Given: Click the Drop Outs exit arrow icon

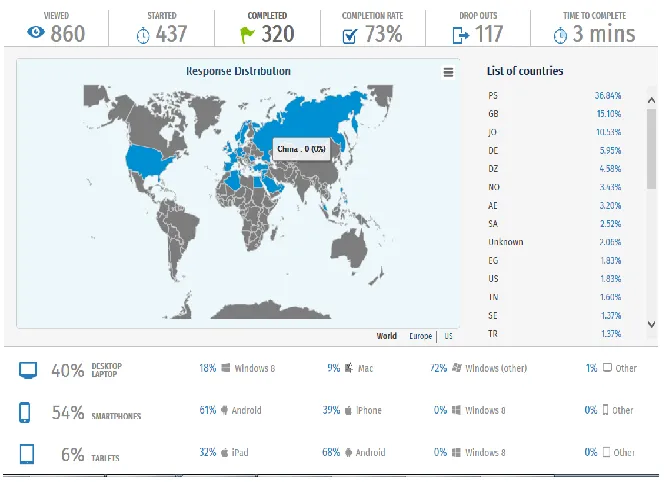Looking at the screenshot, I should 461,35.
